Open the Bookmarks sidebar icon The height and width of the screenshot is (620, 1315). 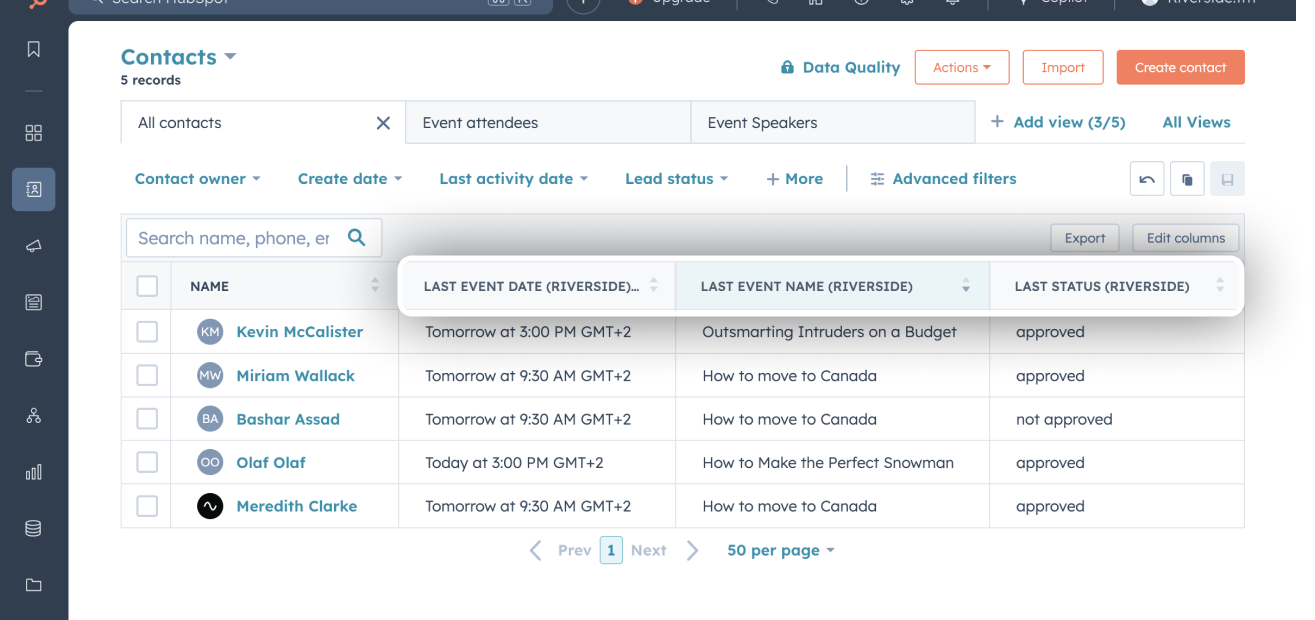point(34,49)
